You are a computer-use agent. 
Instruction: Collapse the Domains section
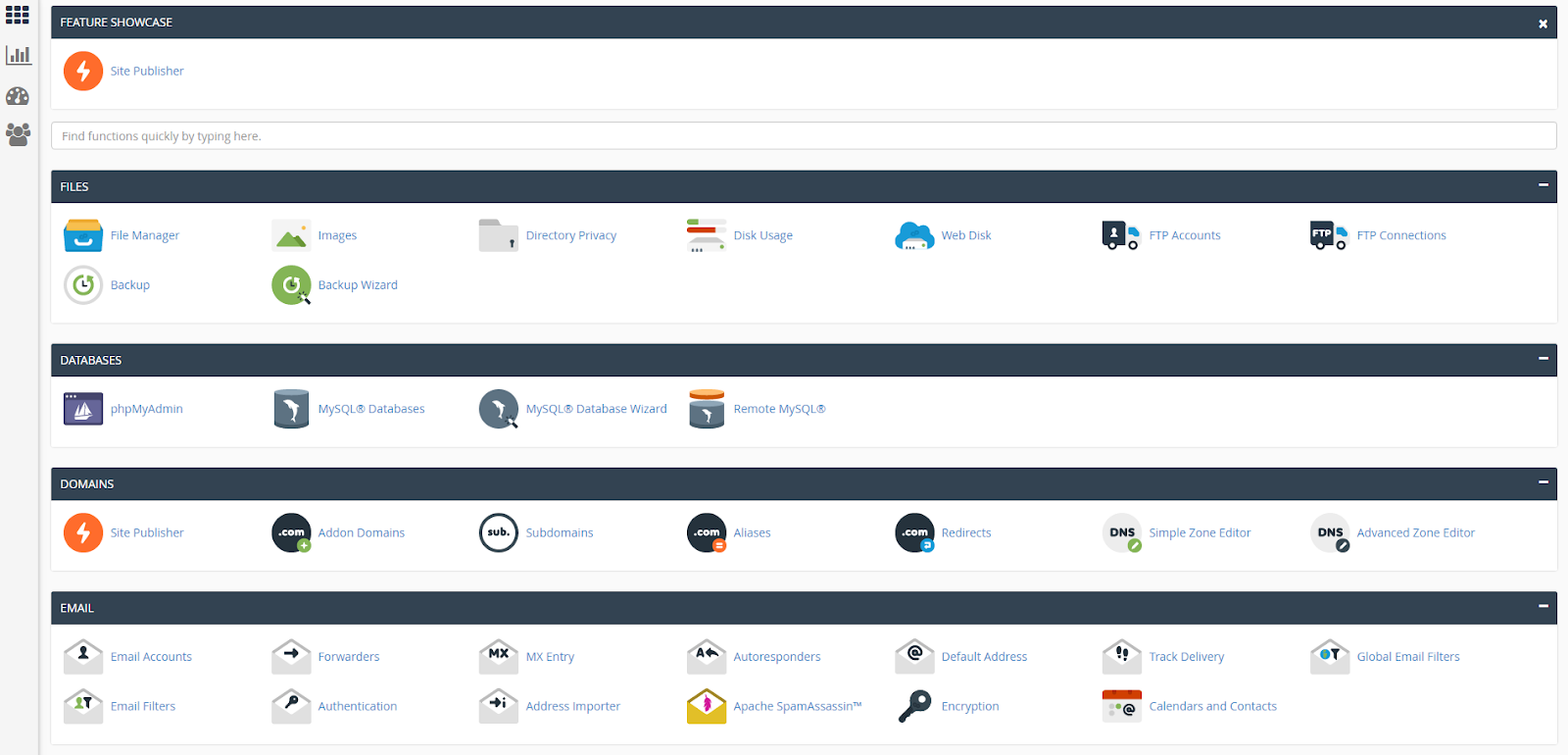[1543, 482]
